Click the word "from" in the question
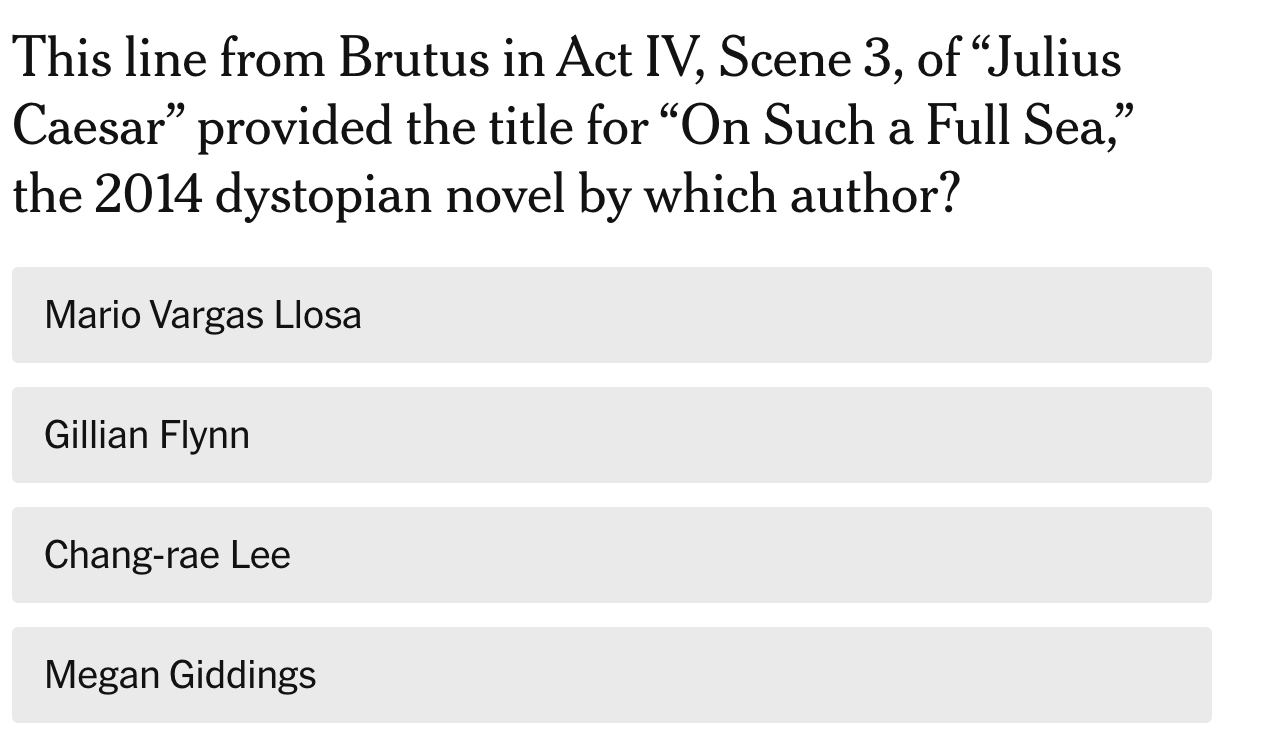 pyautogui.click(x=267, y=58)
